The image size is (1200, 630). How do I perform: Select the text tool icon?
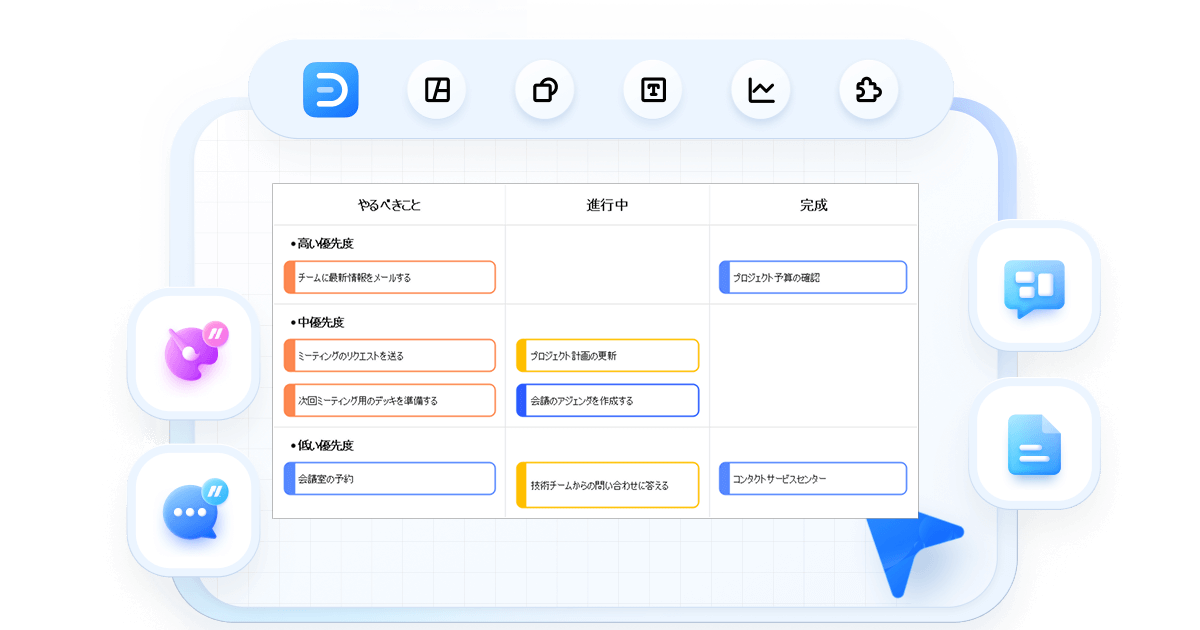coord(652,89)
